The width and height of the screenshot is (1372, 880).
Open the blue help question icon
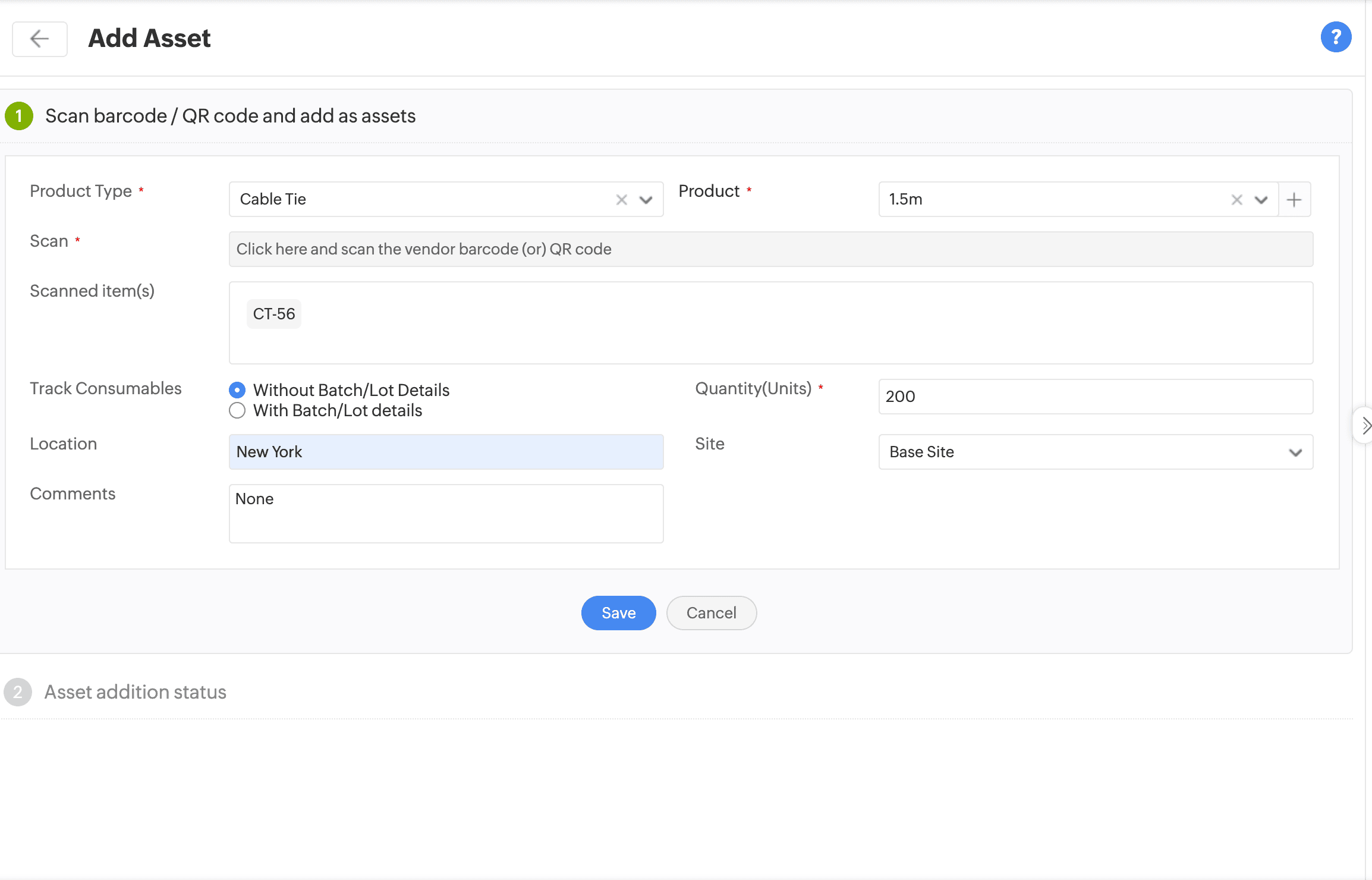1335,37
